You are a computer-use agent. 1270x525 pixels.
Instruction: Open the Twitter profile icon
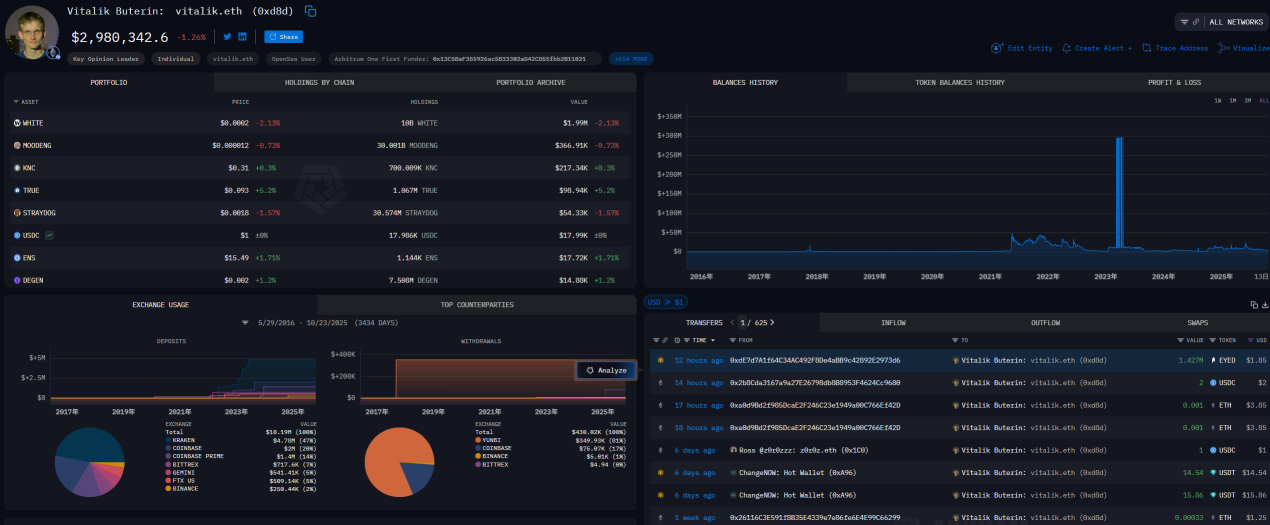point(227,37)
